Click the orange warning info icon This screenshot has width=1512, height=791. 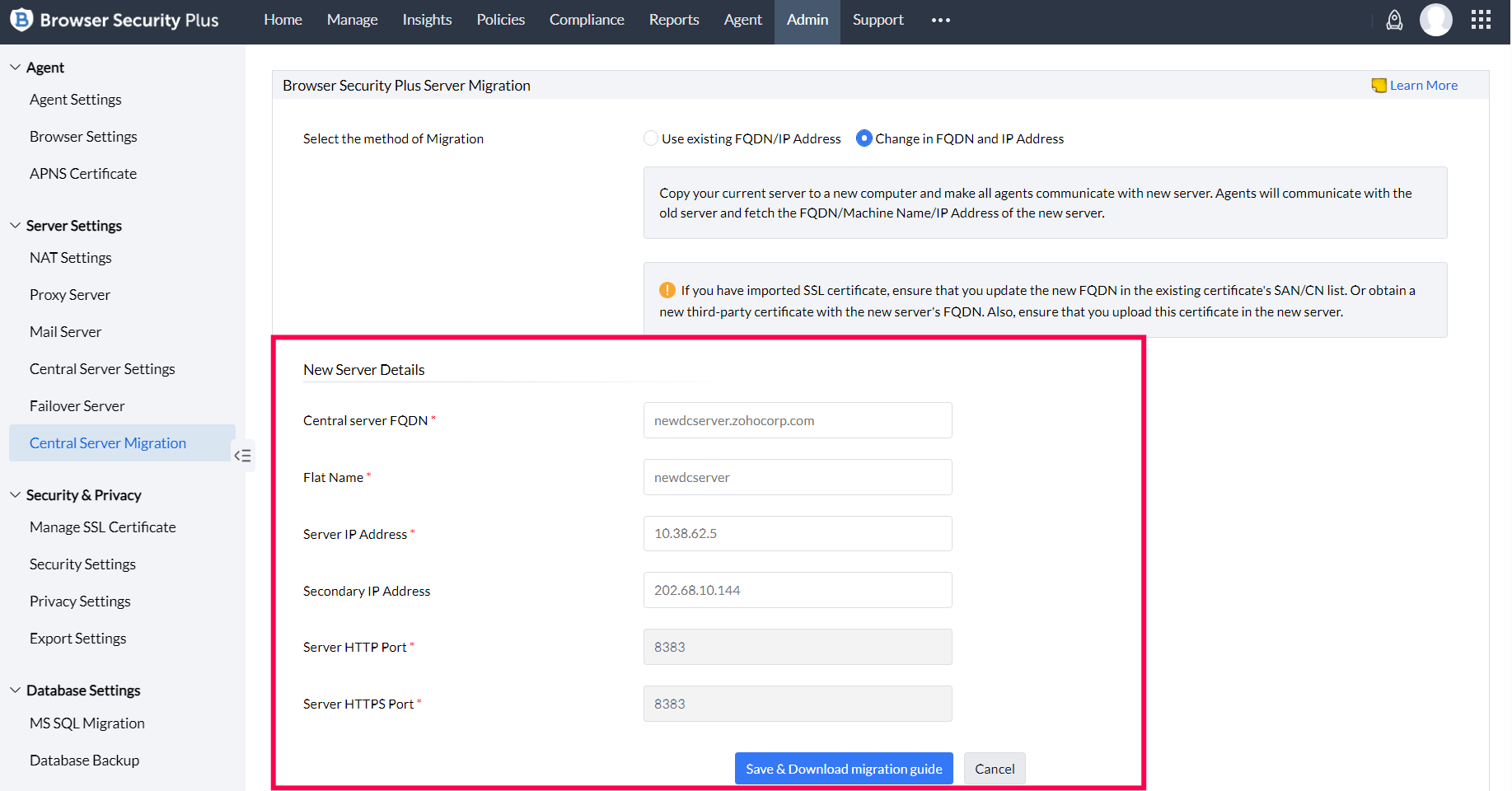click(667, 290)
